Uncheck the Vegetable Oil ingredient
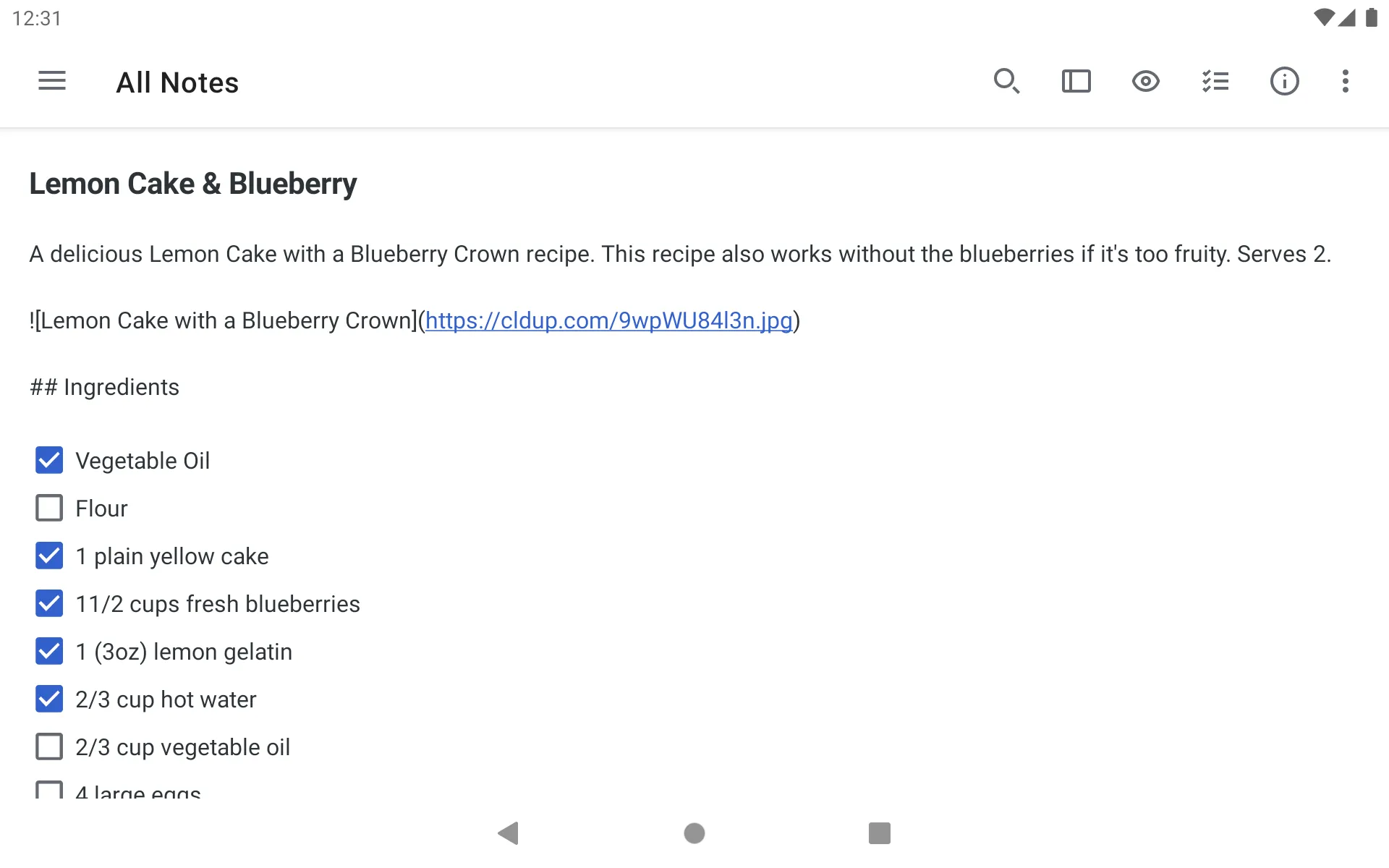Viewport: 1389px width, 868px height. [x=48, y=460]
